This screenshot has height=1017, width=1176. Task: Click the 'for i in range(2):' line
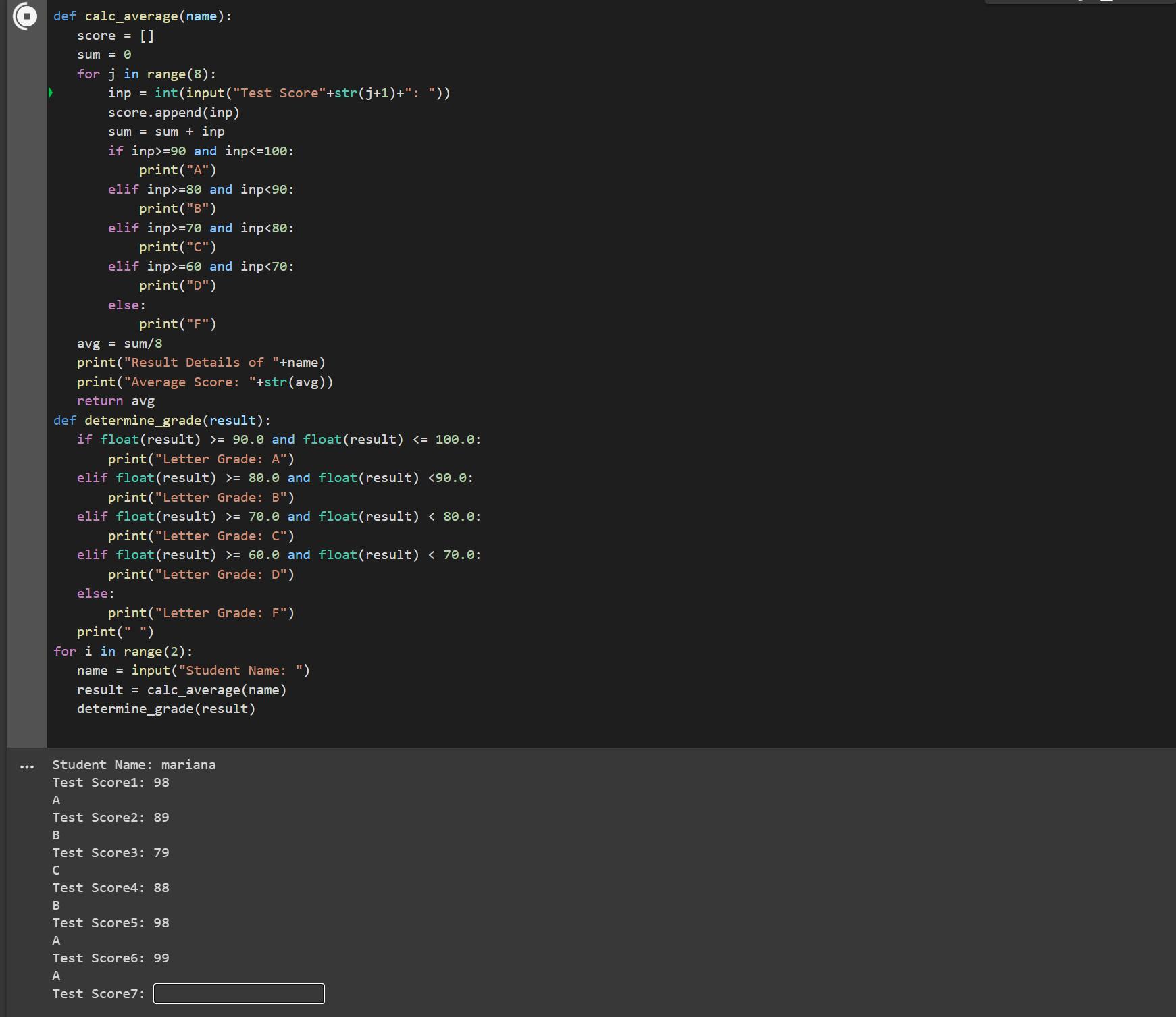(123, 652)
